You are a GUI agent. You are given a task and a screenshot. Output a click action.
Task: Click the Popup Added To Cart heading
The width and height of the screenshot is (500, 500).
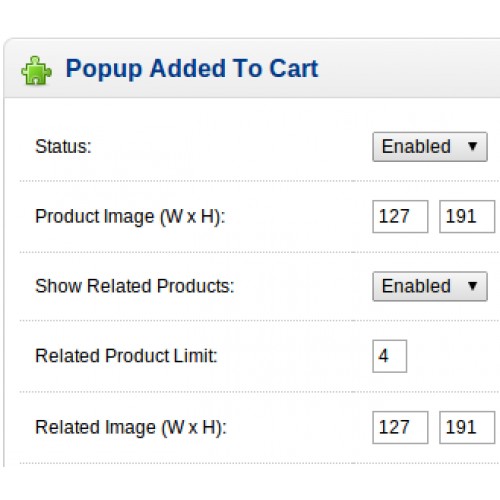192,69
